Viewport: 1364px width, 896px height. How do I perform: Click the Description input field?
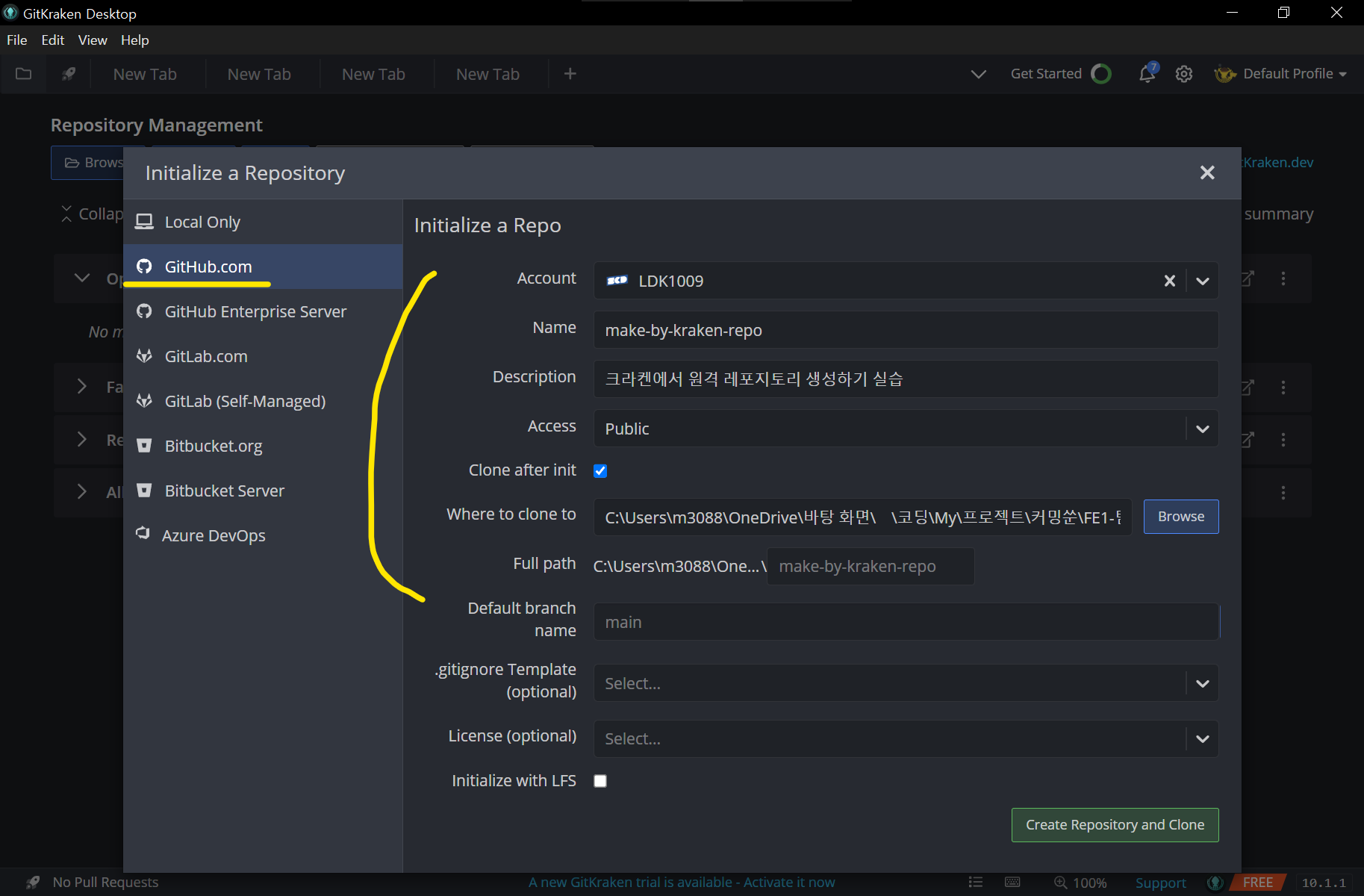click(x=906, y=379)
